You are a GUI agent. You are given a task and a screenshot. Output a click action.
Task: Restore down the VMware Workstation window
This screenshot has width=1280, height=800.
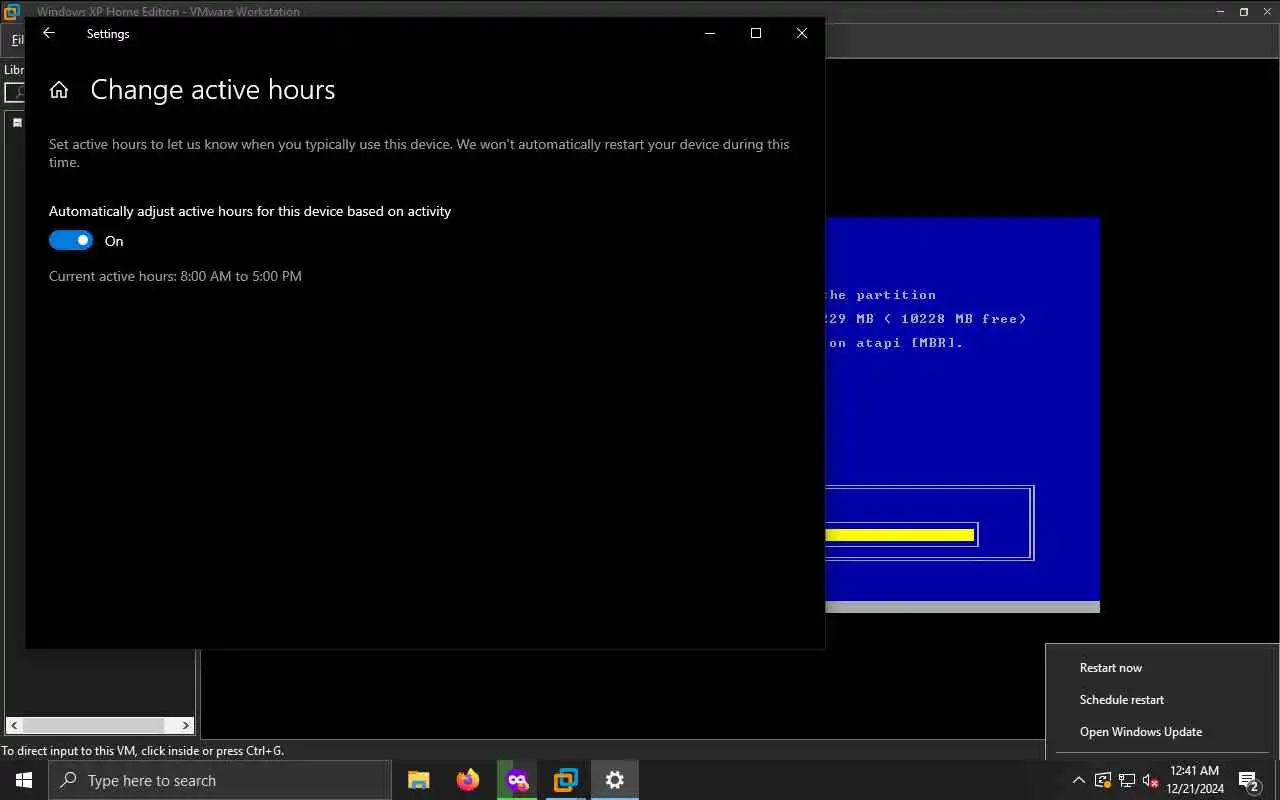1244,12
